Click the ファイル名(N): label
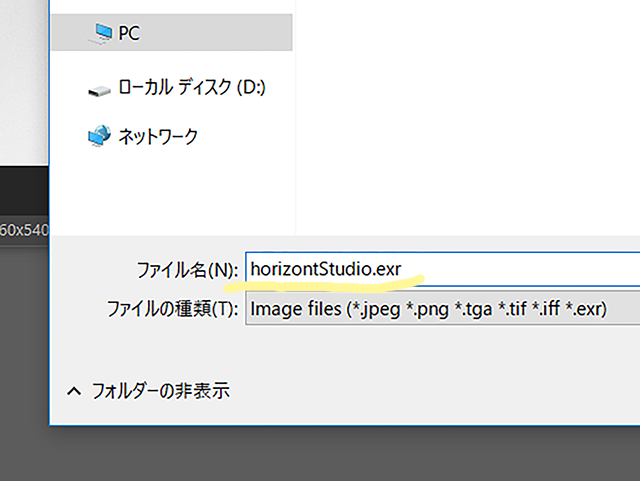The height and width of the screenshot is (481, 640). [x=187, y=270]
